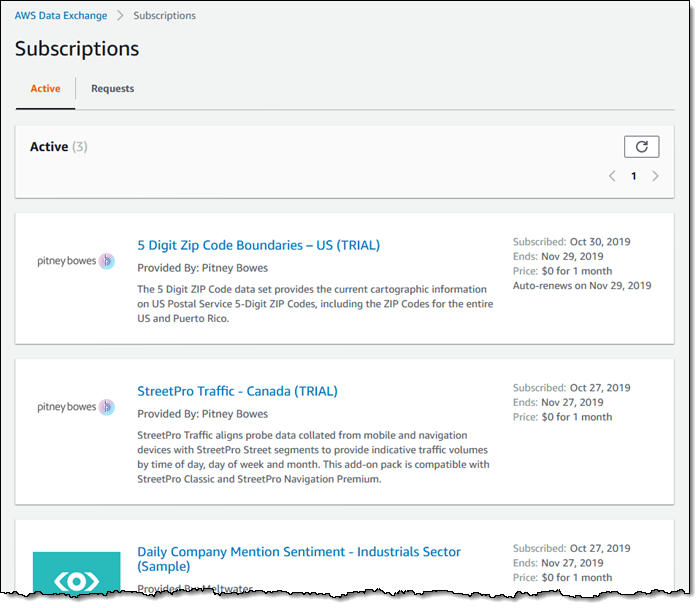The width and height of the screenshot is (700, 608).
Task: Go to the previous page arrow
Action: coord(612,176)
